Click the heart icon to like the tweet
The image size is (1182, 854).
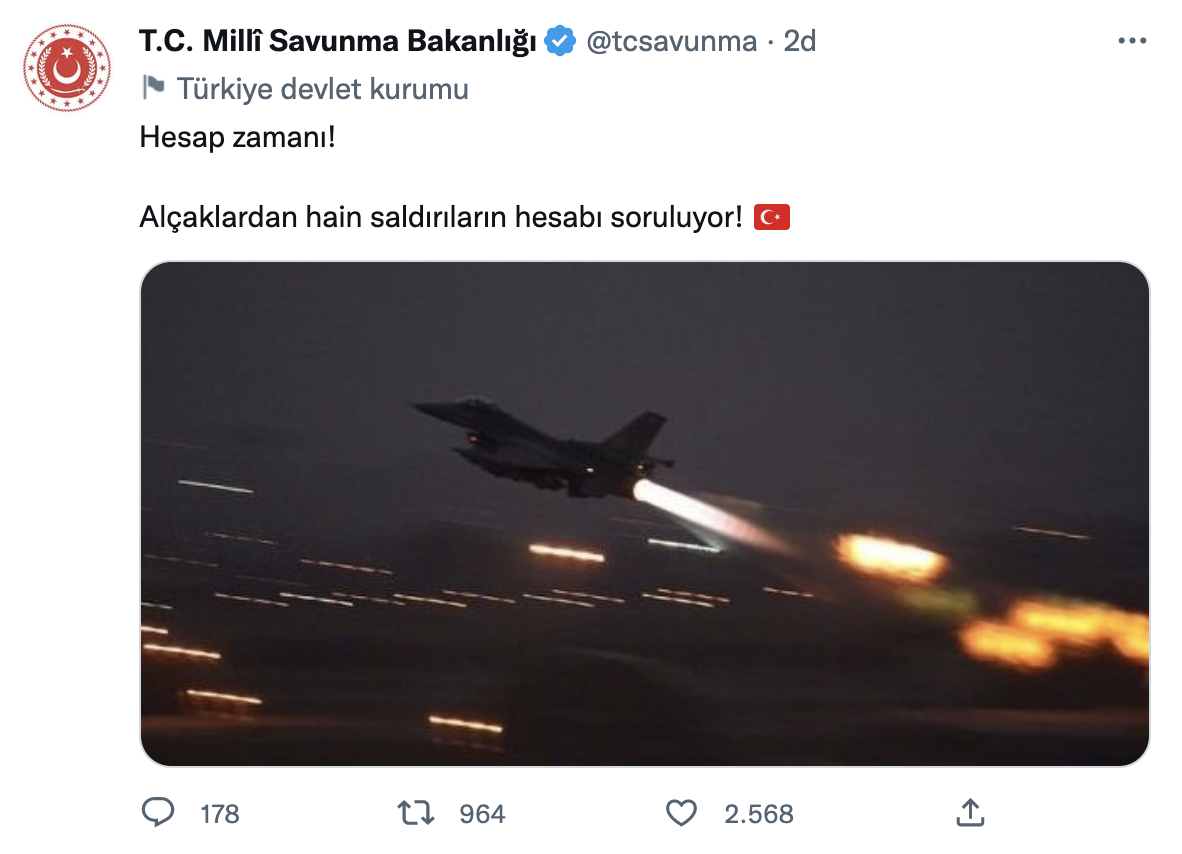click(x=681, y=813)
